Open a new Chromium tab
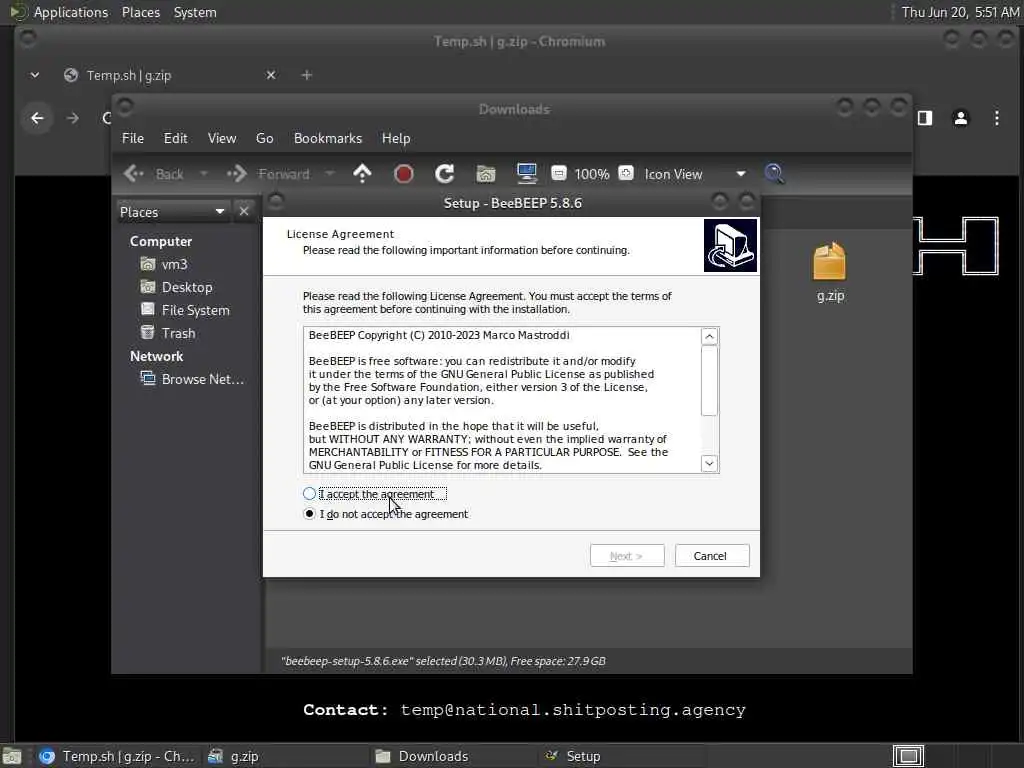 (306, 75)
